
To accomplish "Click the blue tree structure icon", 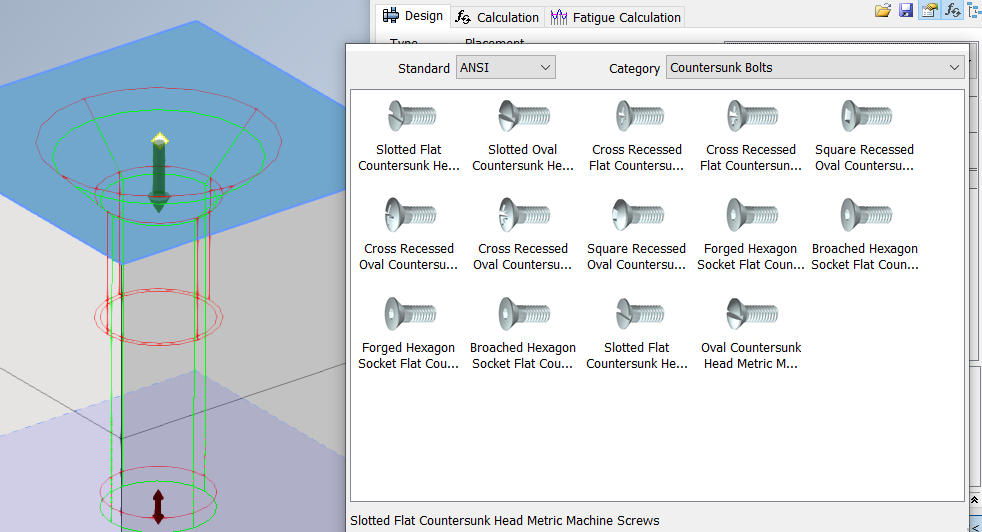I will (x=975, y=10).
